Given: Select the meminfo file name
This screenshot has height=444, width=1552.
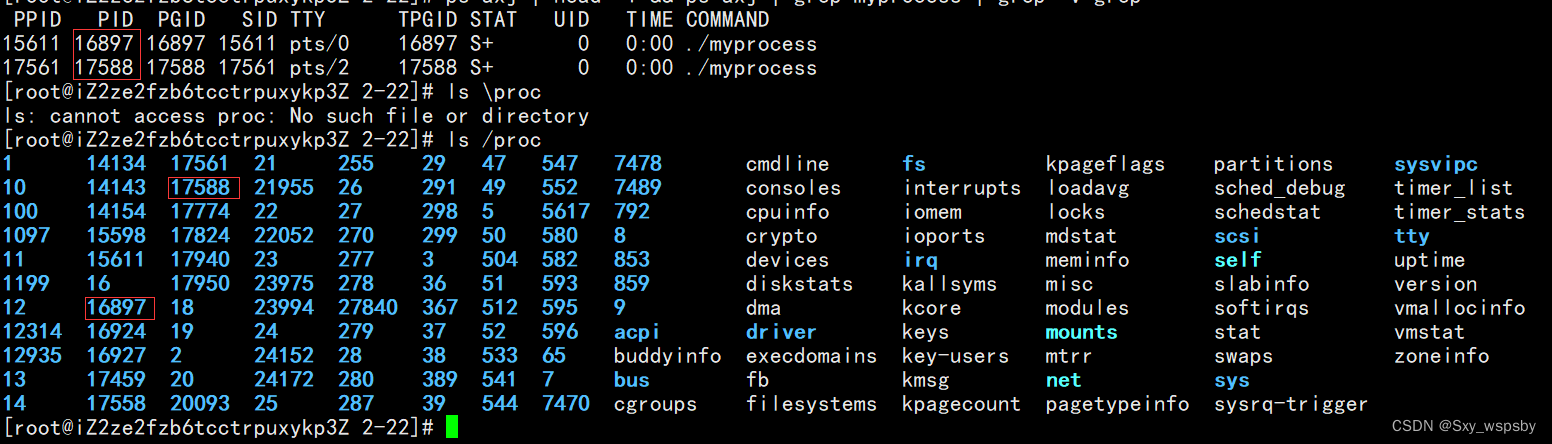Looking at the screenshot, I should click(1087, 260).
